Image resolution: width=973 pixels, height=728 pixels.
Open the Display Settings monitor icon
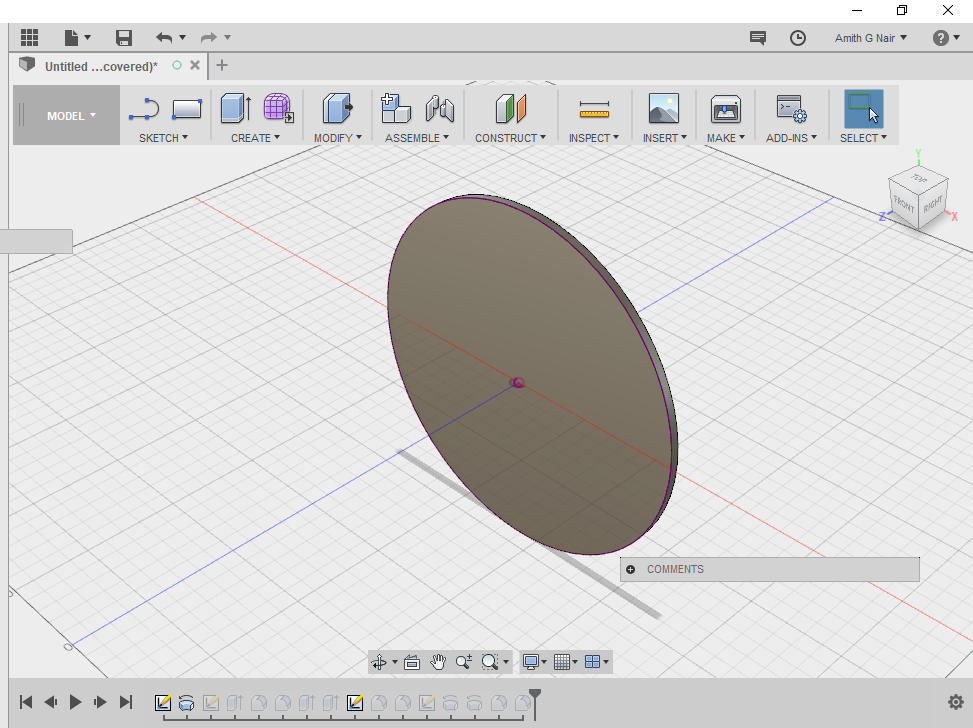click(531, 662)
